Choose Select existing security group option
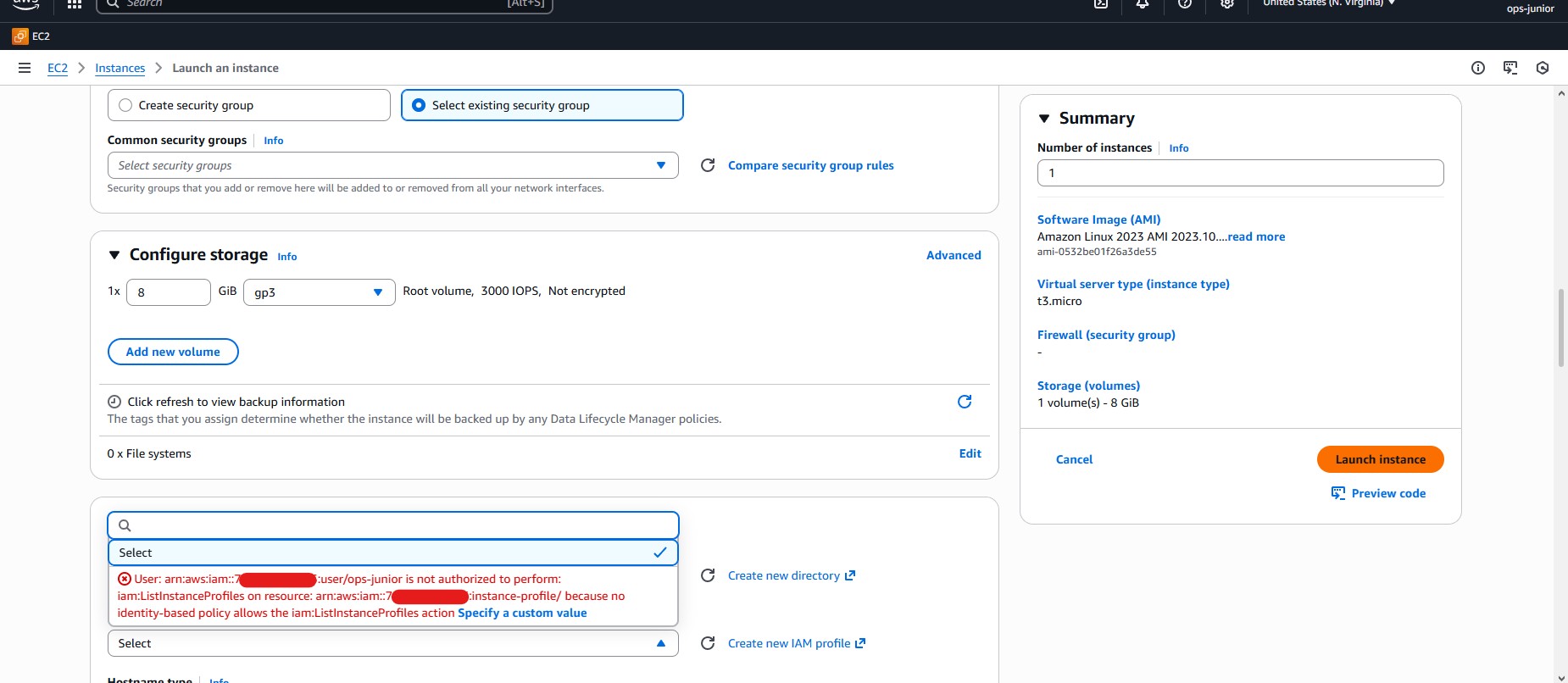The image size is (1568, 683). 419,105
